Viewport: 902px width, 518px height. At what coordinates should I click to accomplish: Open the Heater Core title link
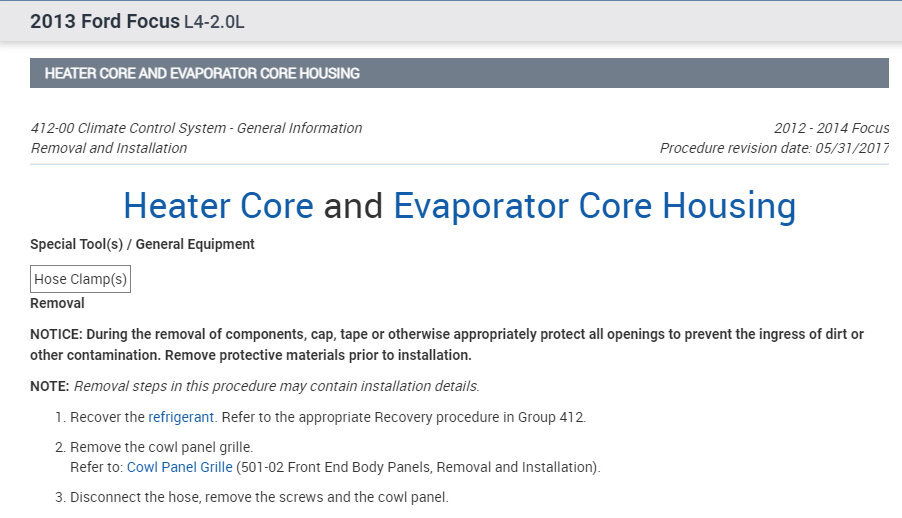[218, 206]
